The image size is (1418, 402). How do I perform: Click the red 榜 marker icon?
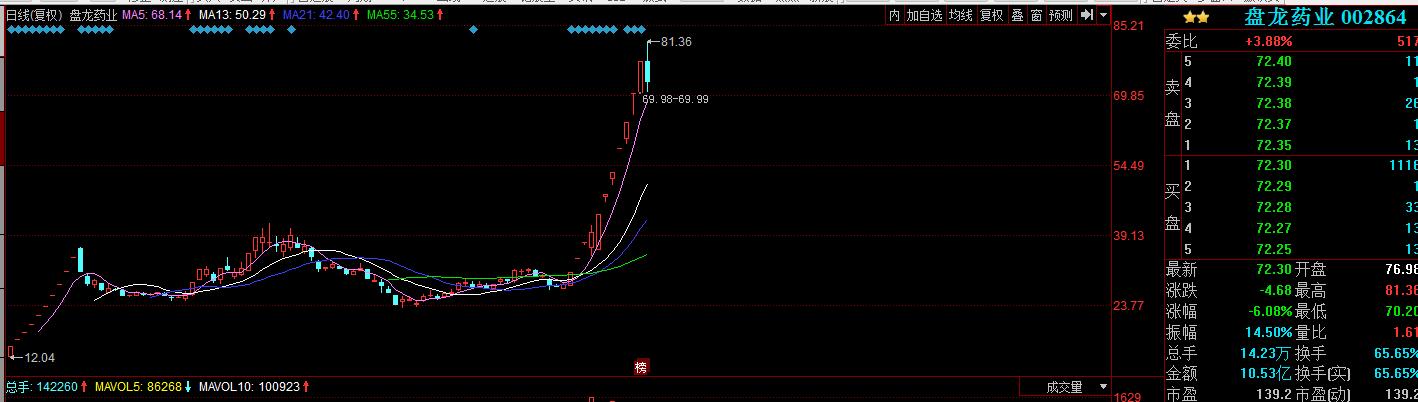[x=641, y=367]
